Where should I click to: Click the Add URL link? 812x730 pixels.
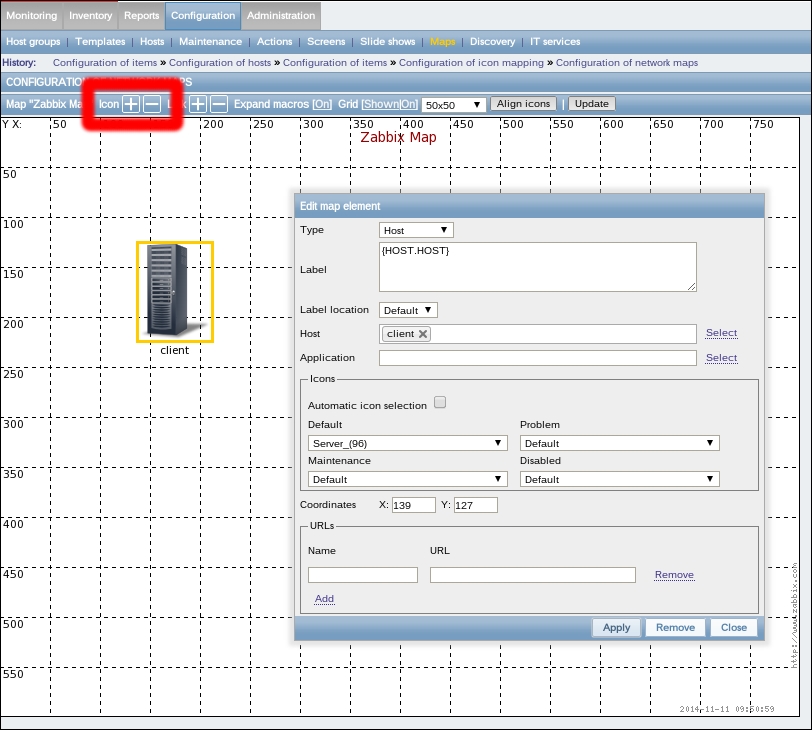(x=324, y=599)
